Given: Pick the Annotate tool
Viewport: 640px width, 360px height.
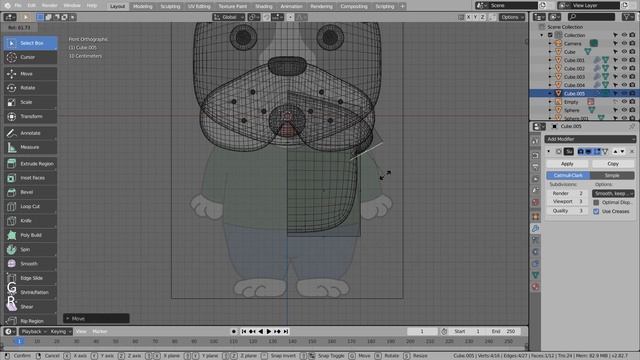Looking at the screenshot, I should (x=30, y=133).
